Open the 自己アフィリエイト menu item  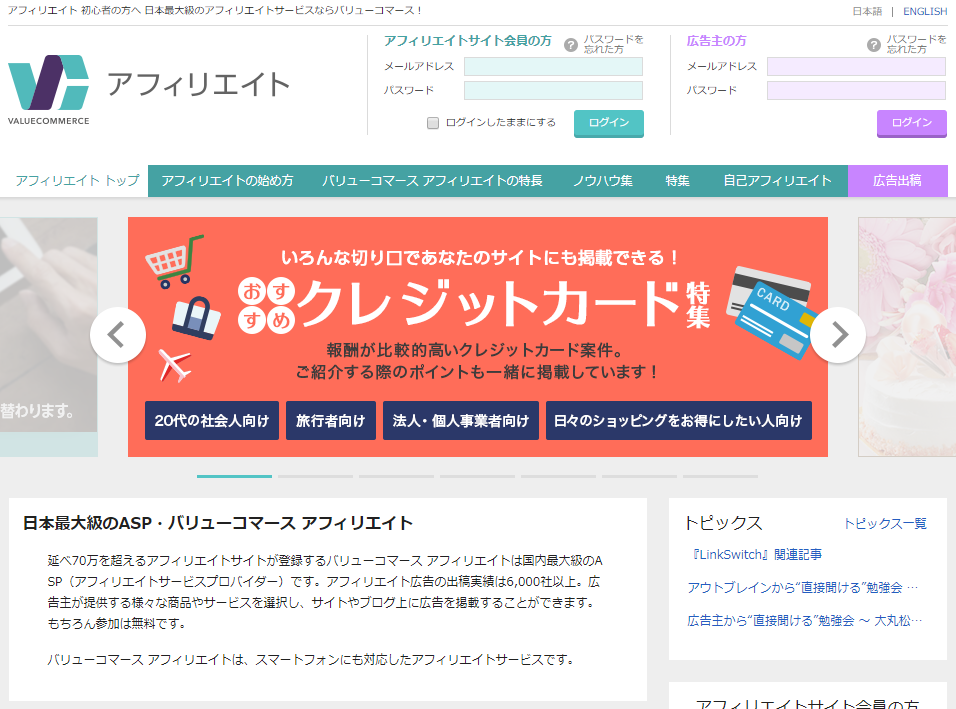coord(777,180)
